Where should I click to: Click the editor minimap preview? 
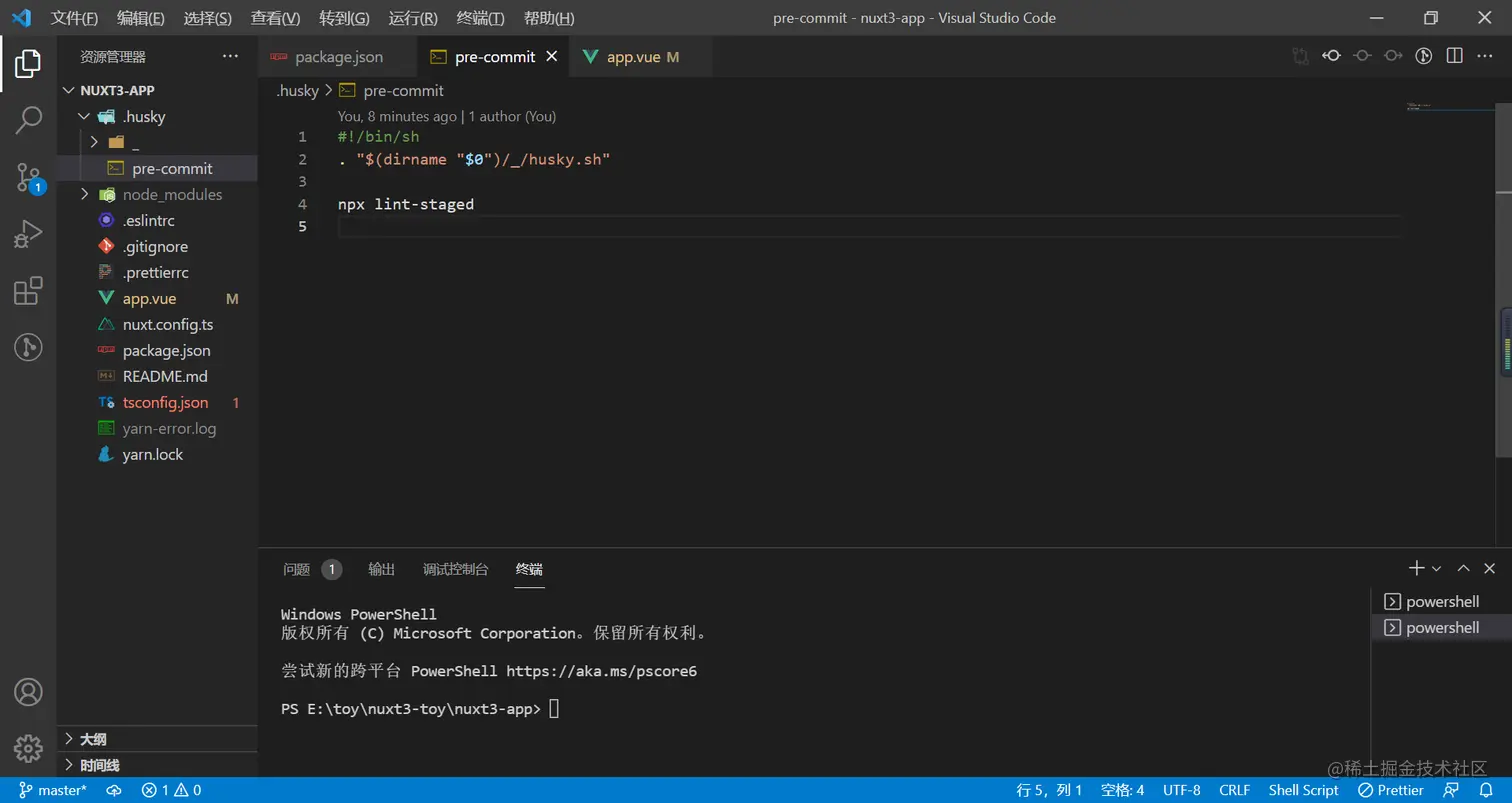tap(1450, 106)
